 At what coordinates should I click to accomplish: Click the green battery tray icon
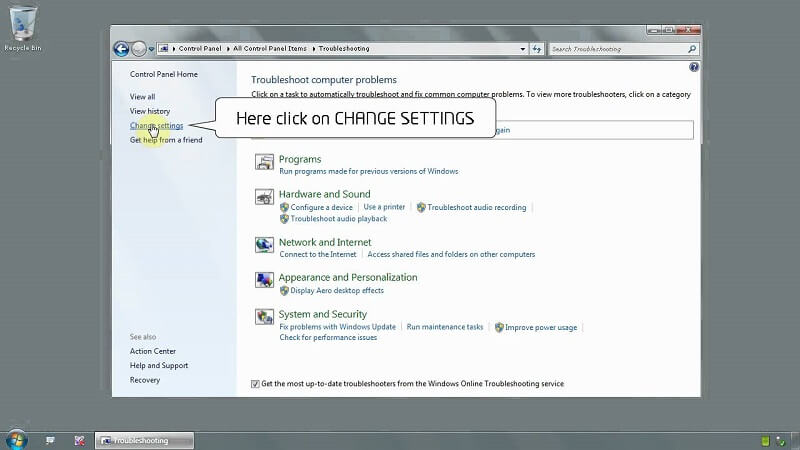click(x=765, y=441)
